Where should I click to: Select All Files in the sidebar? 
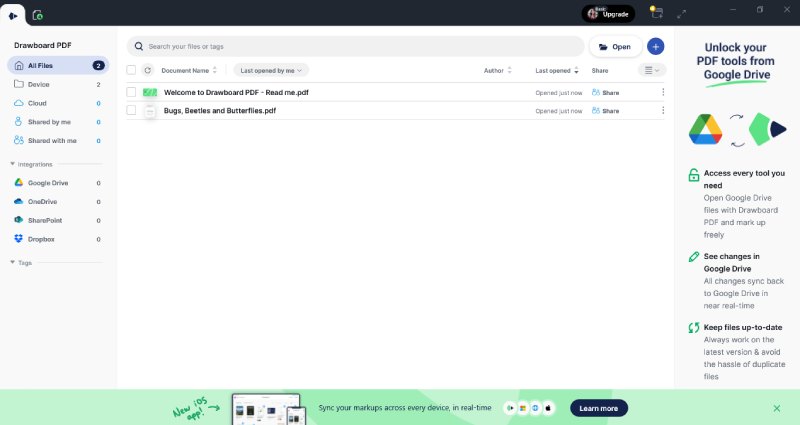(x=58, y=65)
